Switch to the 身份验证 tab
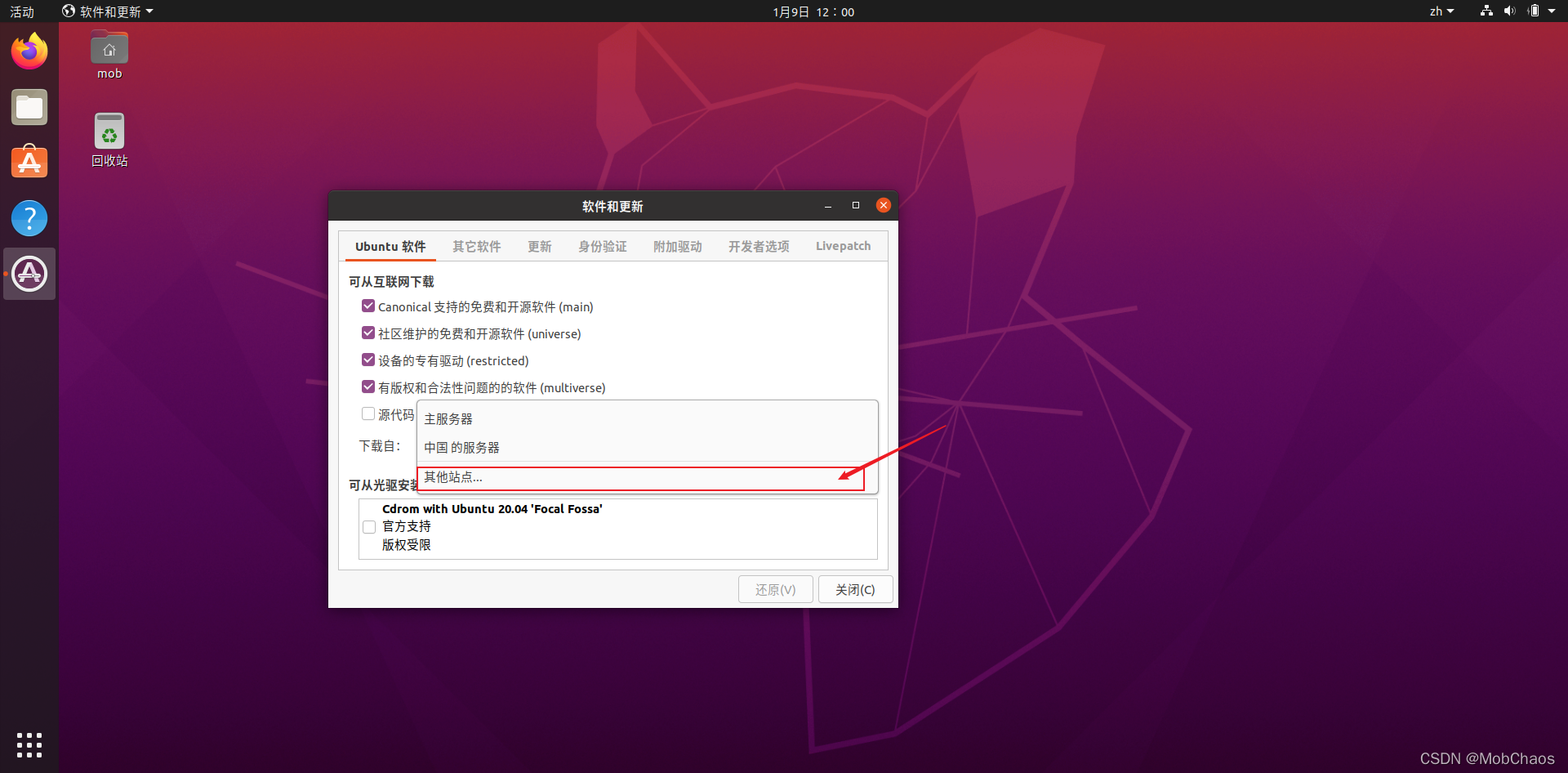Screen dimensions: 1568x773 pyautogui.click(x=603, y=246)
